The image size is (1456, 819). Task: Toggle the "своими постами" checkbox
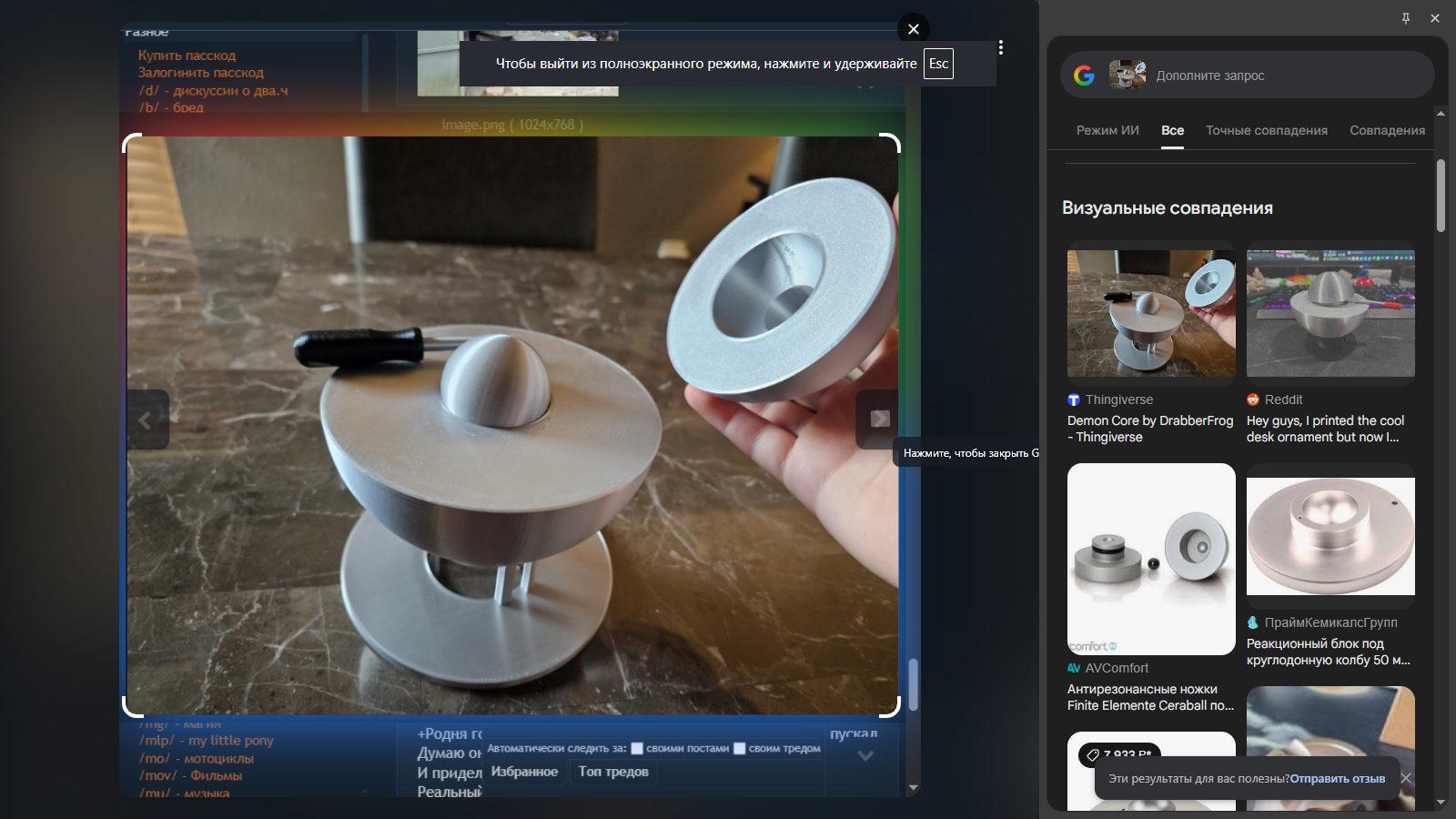[x=637, y=749]
